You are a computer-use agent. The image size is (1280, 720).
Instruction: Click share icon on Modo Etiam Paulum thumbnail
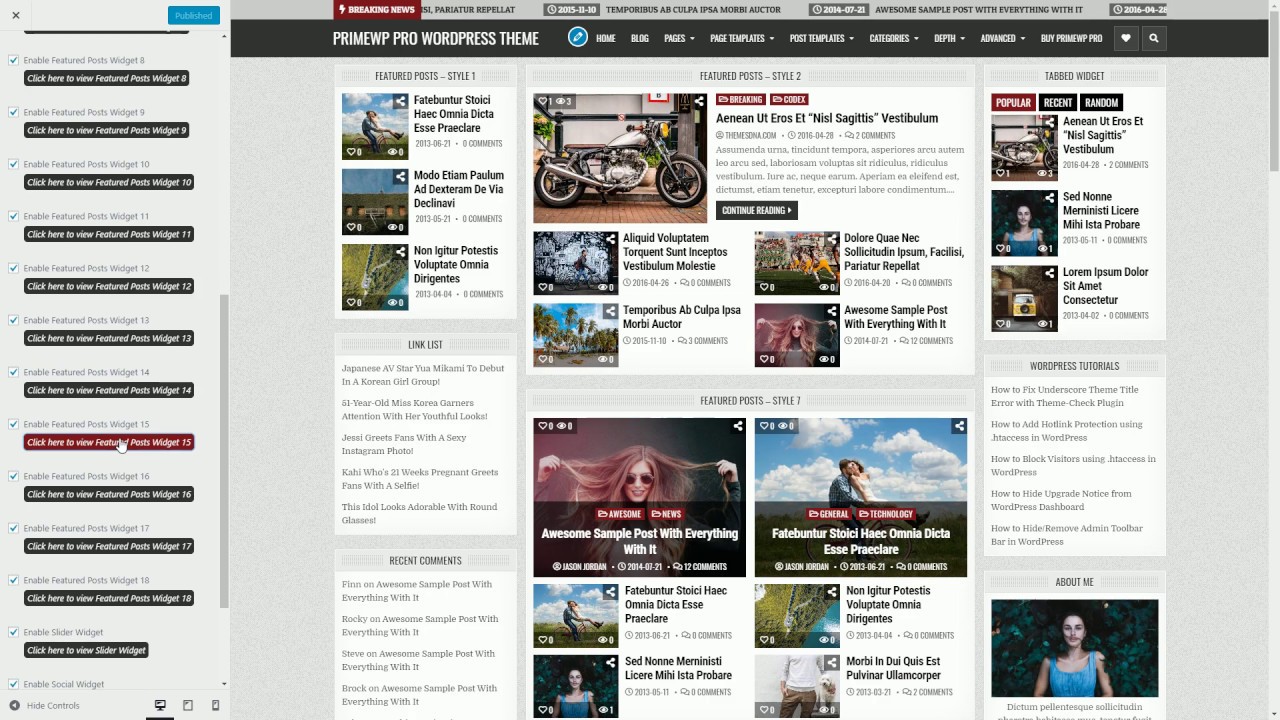(x=400, y=176)
